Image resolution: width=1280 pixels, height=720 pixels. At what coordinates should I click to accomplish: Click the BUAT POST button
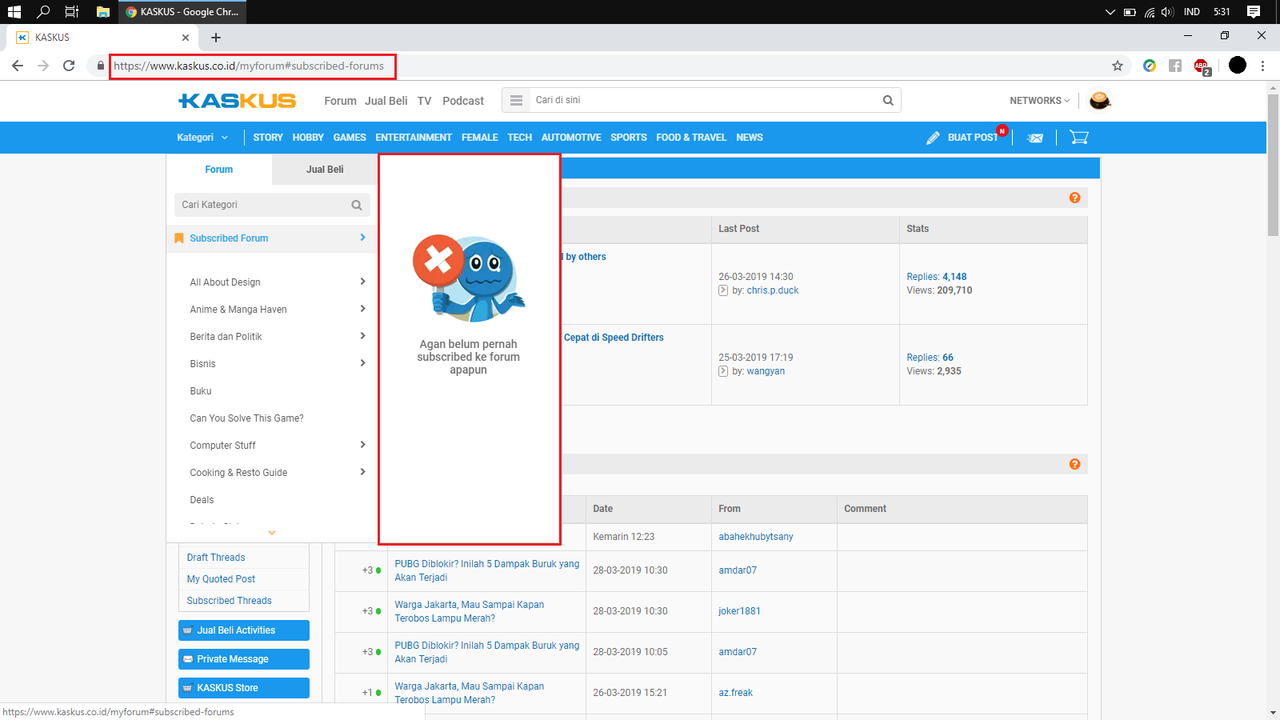(x=962, y=138)
